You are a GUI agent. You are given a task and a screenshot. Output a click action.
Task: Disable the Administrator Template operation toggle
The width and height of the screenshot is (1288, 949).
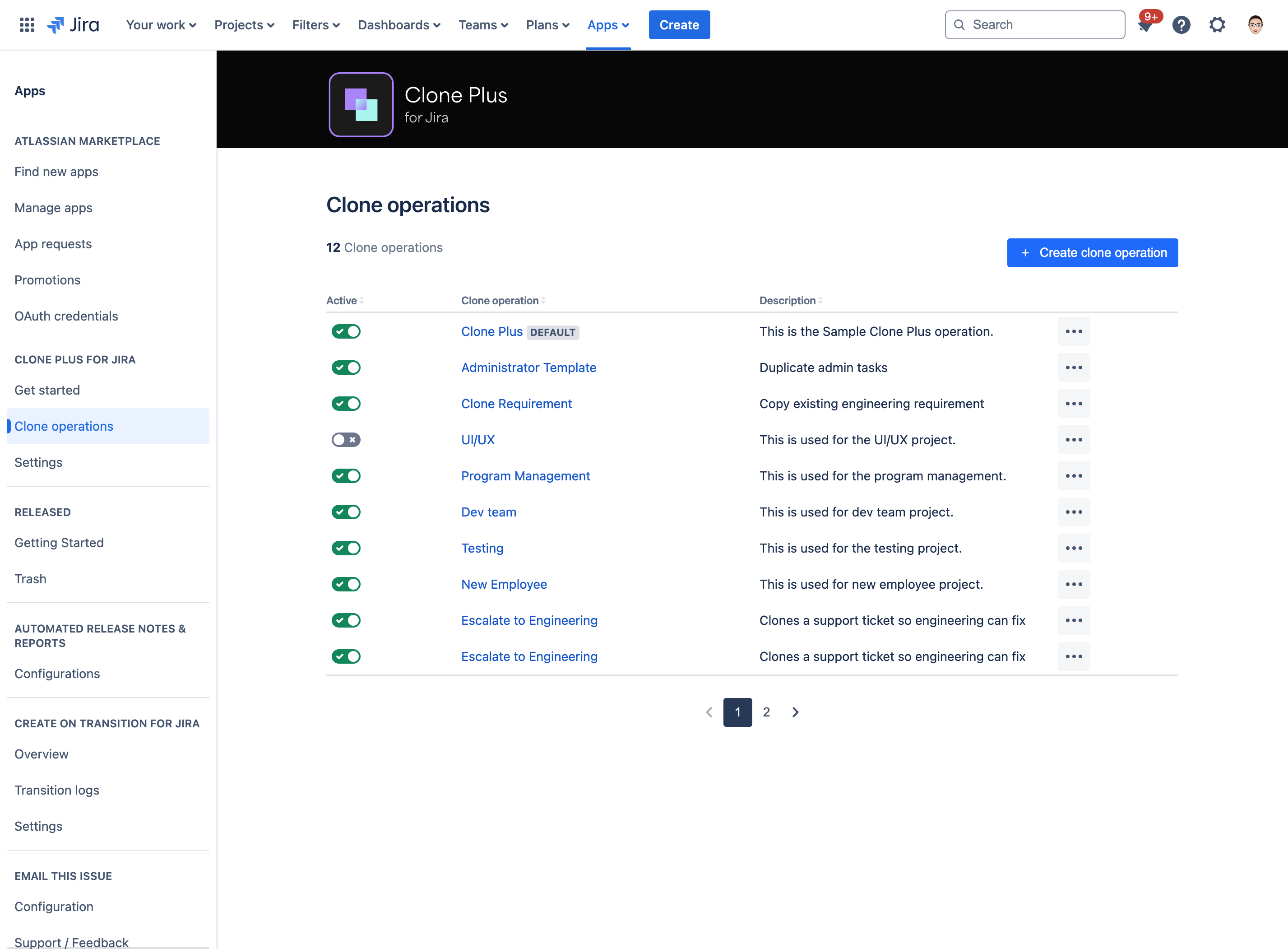click(346, 368)
